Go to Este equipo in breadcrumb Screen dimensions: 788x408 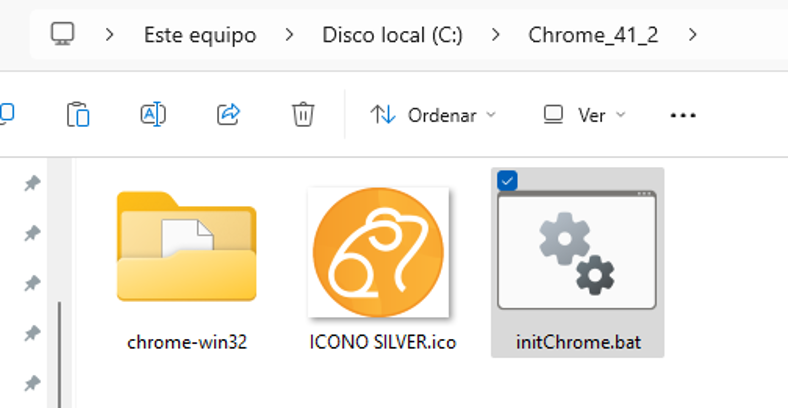(200, 35)
